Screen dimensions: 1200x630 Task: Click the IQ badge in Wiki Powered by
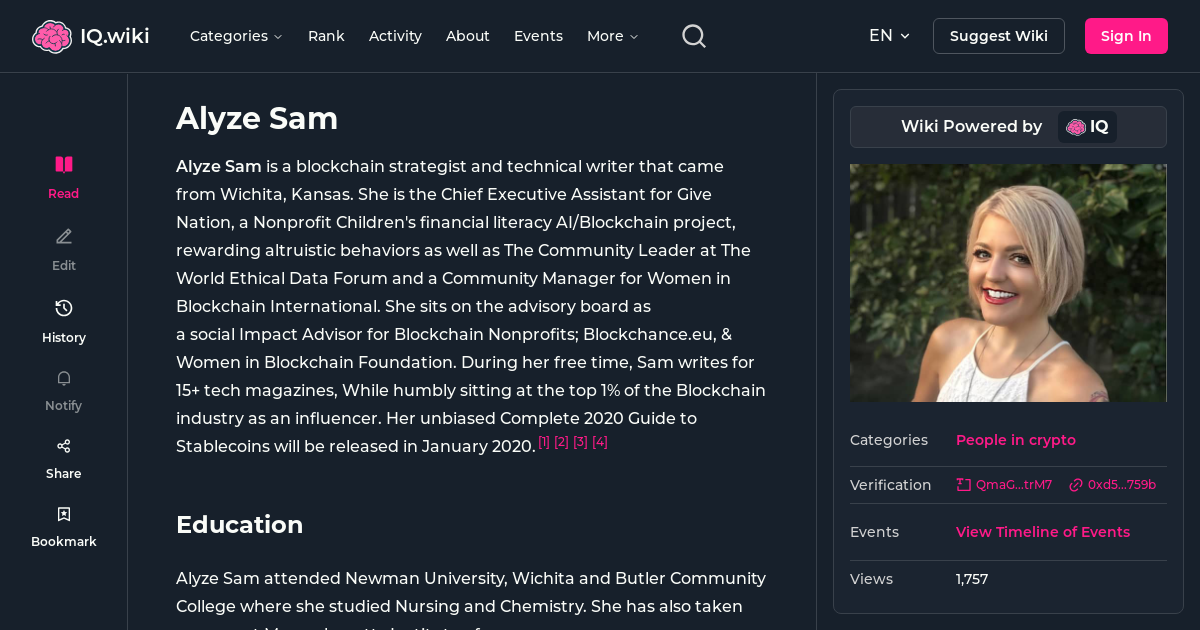tap(1087, 127)
